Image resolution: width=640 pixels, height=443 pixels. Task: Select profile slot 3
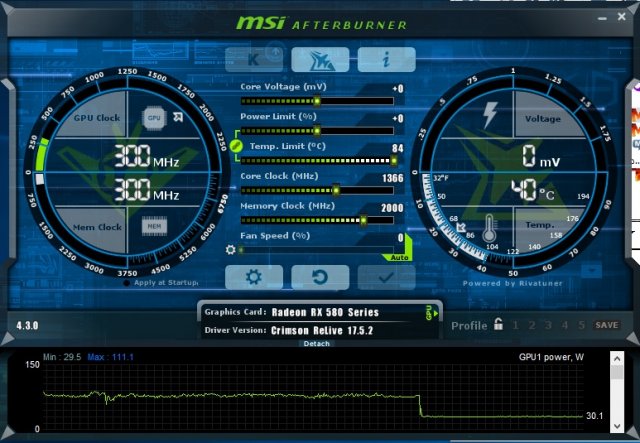(x=548, y=325)
